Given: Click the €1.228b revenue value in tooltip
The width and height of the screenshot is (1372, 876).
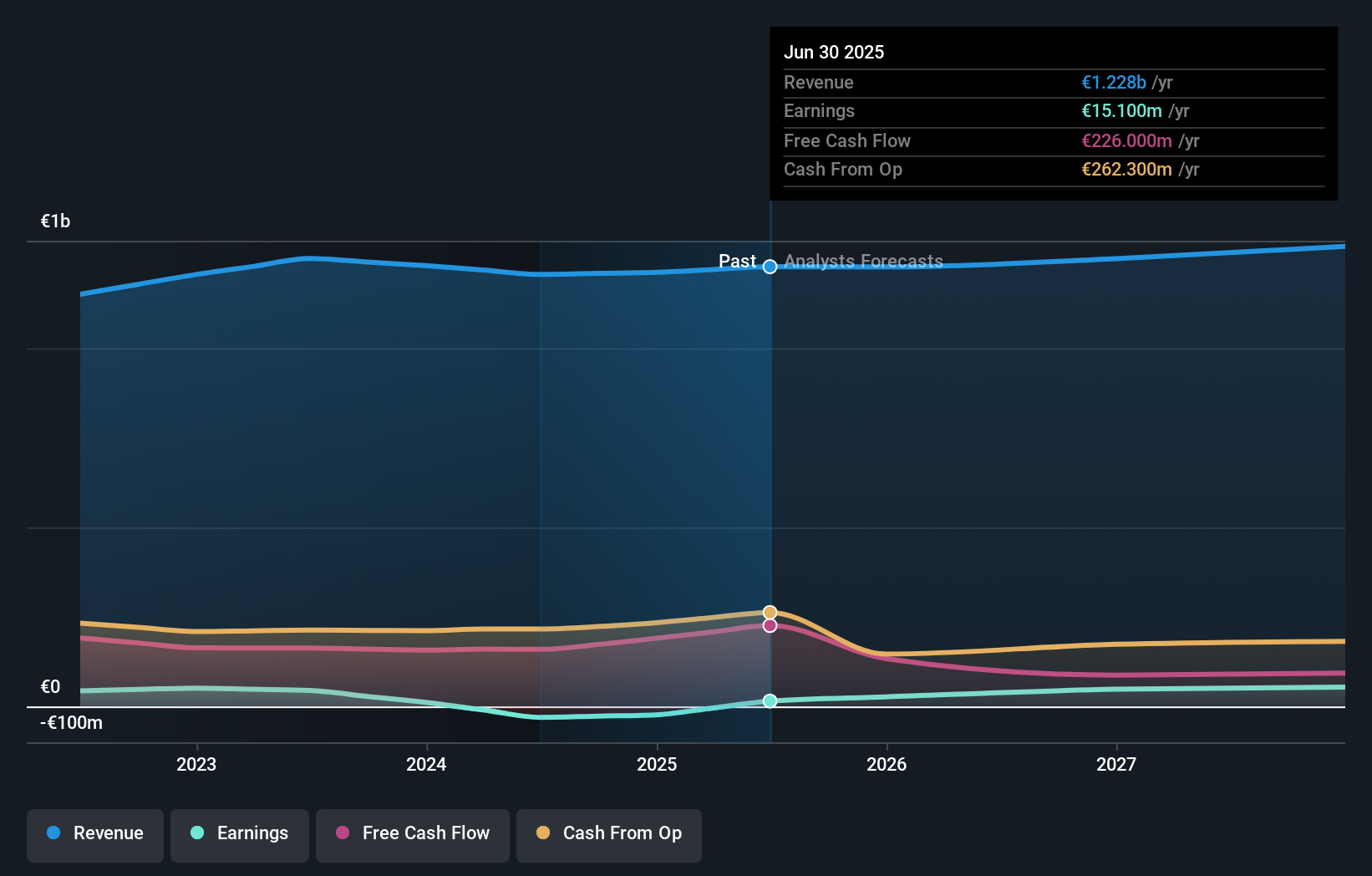Looking at the screenshot, I should [1114, 82].
